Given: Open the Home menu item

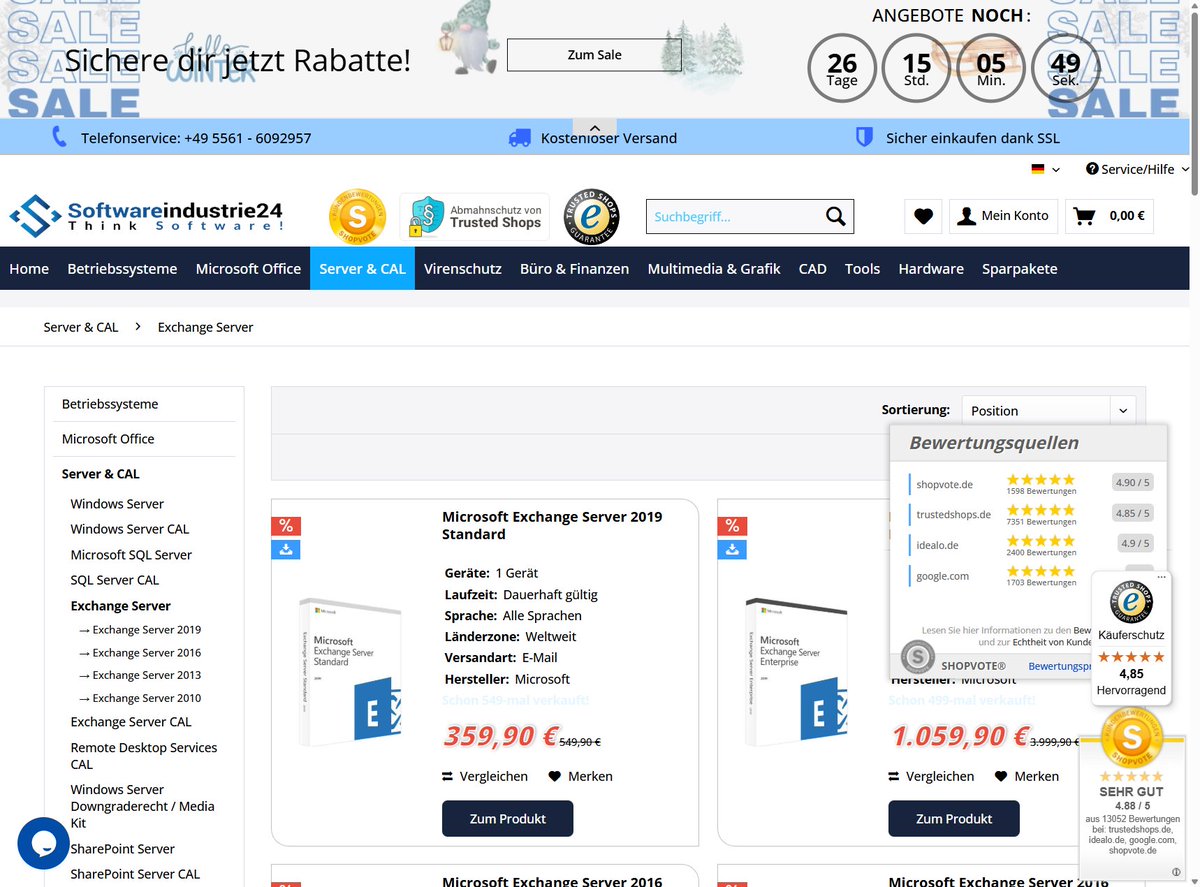Looking at the screenshot, I should coord(29,268).
